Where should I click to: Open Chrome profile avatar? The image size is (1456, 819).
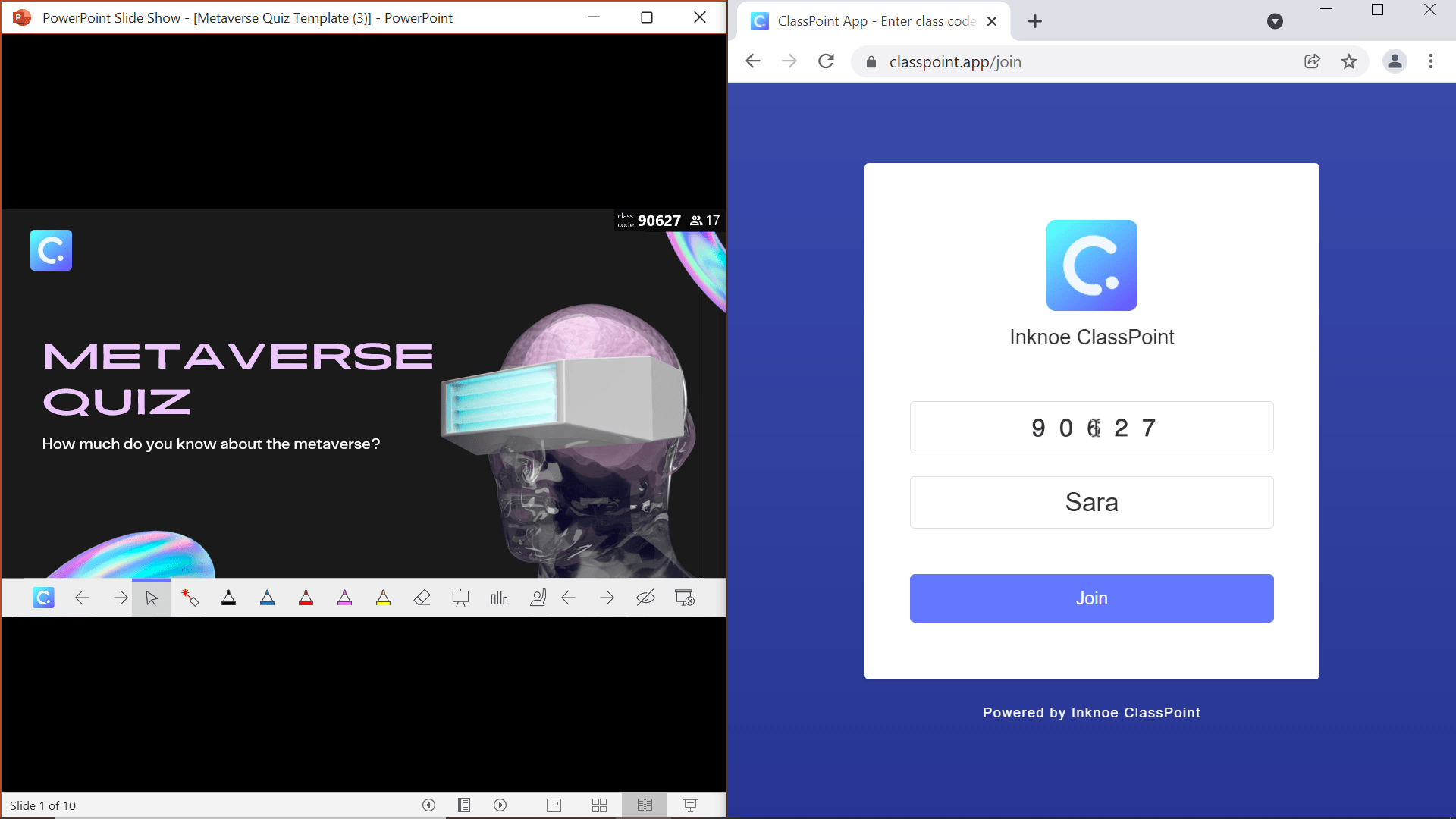(1395, 61)
